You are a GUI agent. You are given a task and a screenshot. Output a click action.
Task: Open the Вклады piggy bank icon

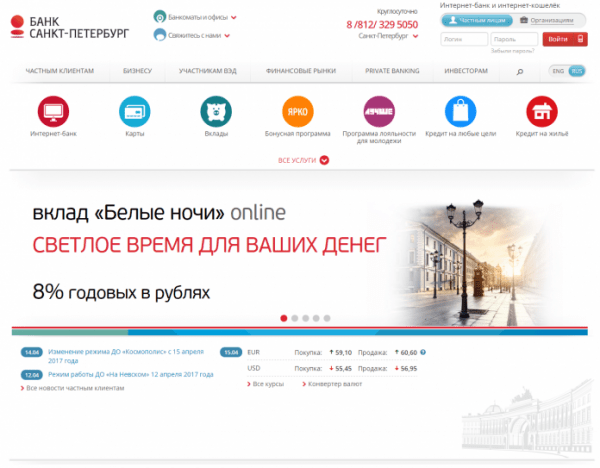[x=216, y=111]
